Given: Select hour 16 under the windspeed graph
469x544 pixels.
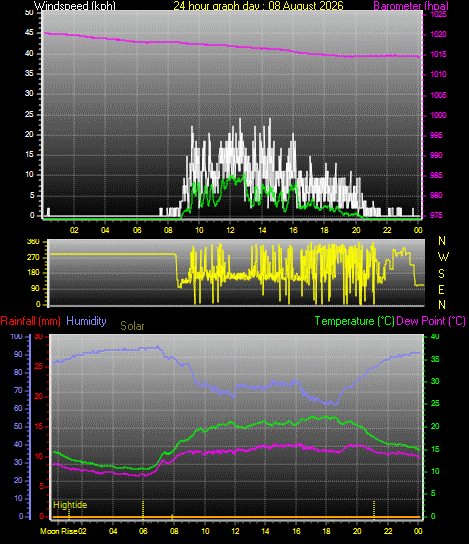Looking at the screenshot, I should tap(293, 230).
